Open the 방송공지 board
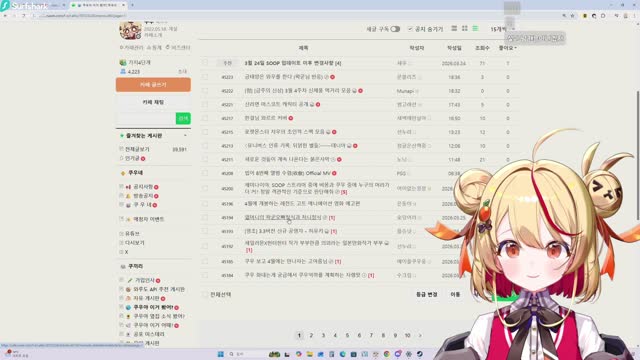The width and height of the screenshot is (640, 360). pyautogui.click(x=143, y=196)
